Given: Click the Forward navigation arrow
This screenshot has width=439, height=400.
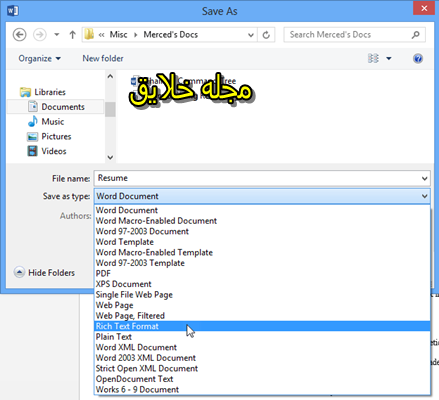Looking at the screenshot, I should pos(40,35).
